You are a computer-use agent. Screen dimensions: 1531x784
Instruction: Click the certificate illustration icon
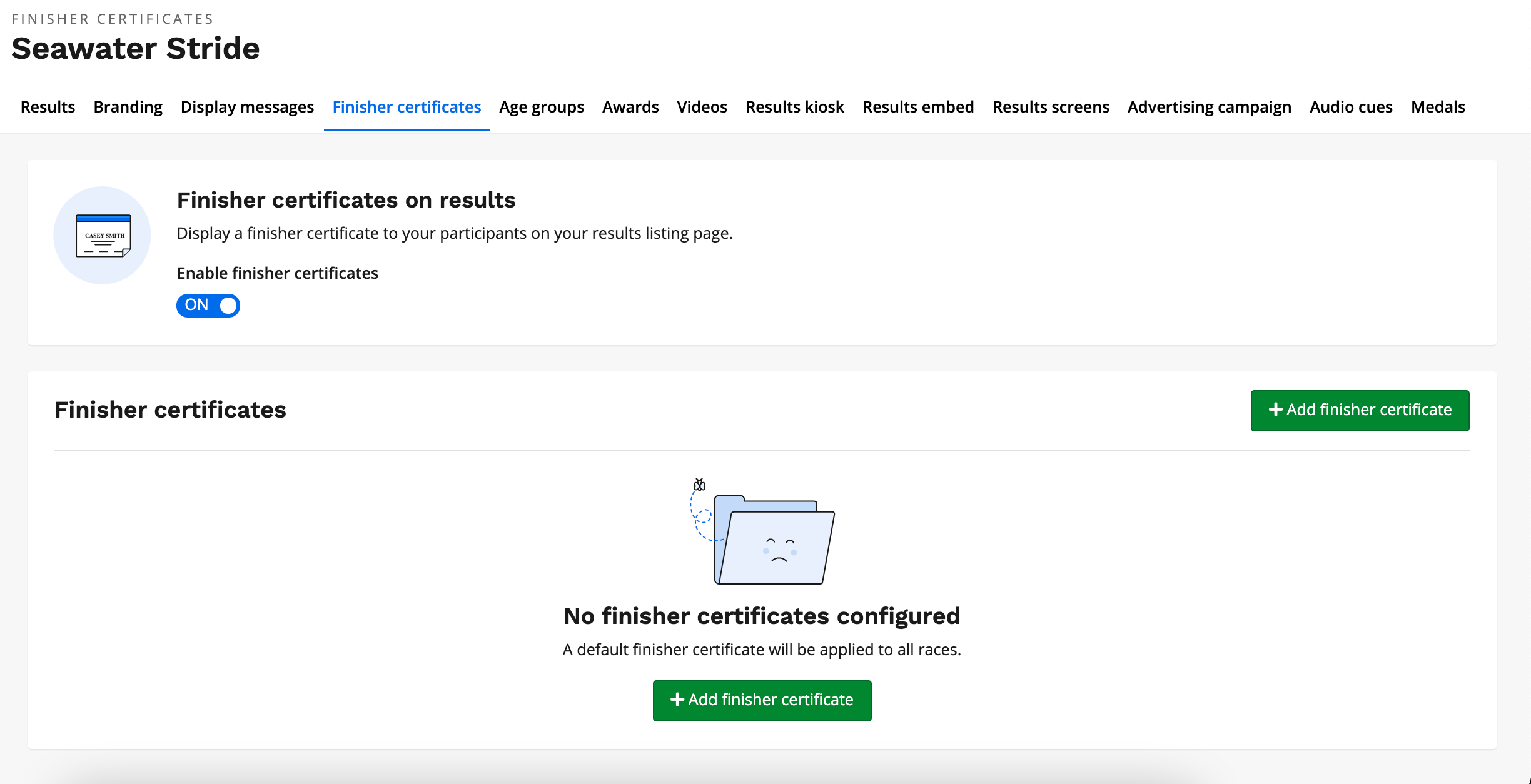[103, 235]
